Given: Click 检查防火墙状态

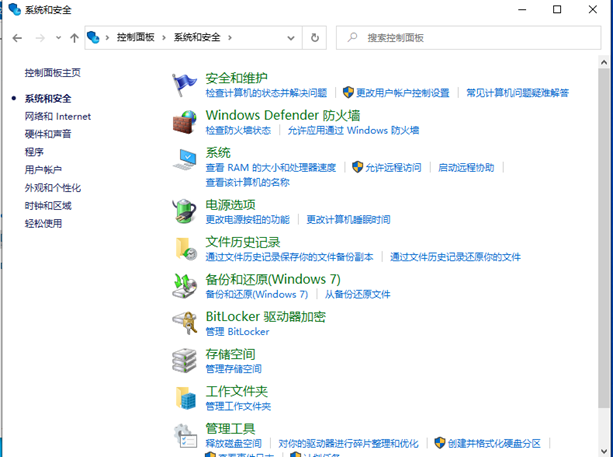Looking at the screenshot, I should (x=238, y=130).
